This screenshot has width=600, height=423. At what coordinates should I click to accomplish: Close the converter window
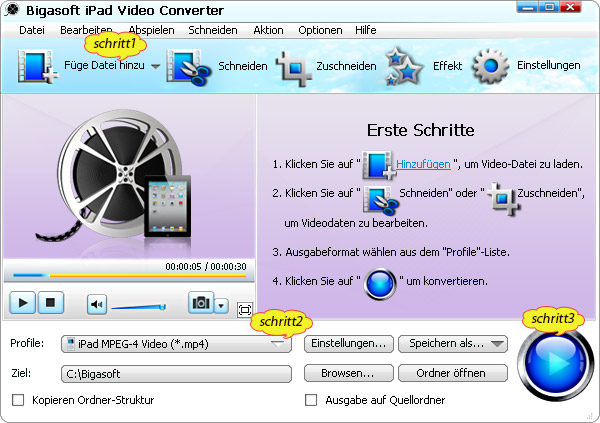(x=571, y=7)
